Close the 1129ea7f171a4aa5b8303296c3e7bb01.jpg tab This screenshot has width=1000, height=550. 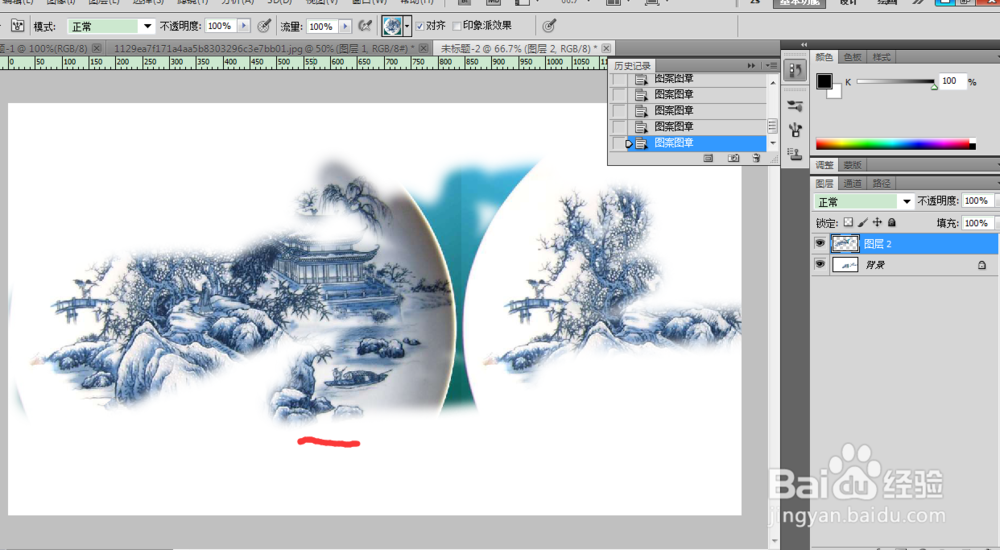point(423,48)
